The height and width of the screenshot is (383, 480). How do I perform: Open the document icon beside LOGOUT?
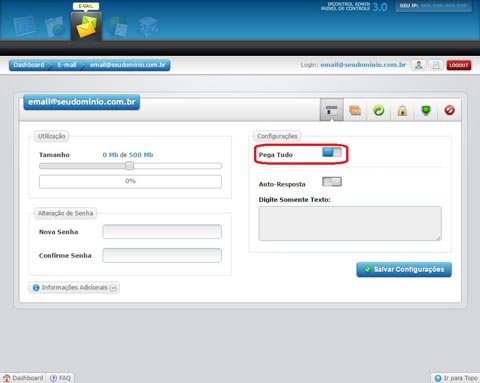(x=436, y=65)
